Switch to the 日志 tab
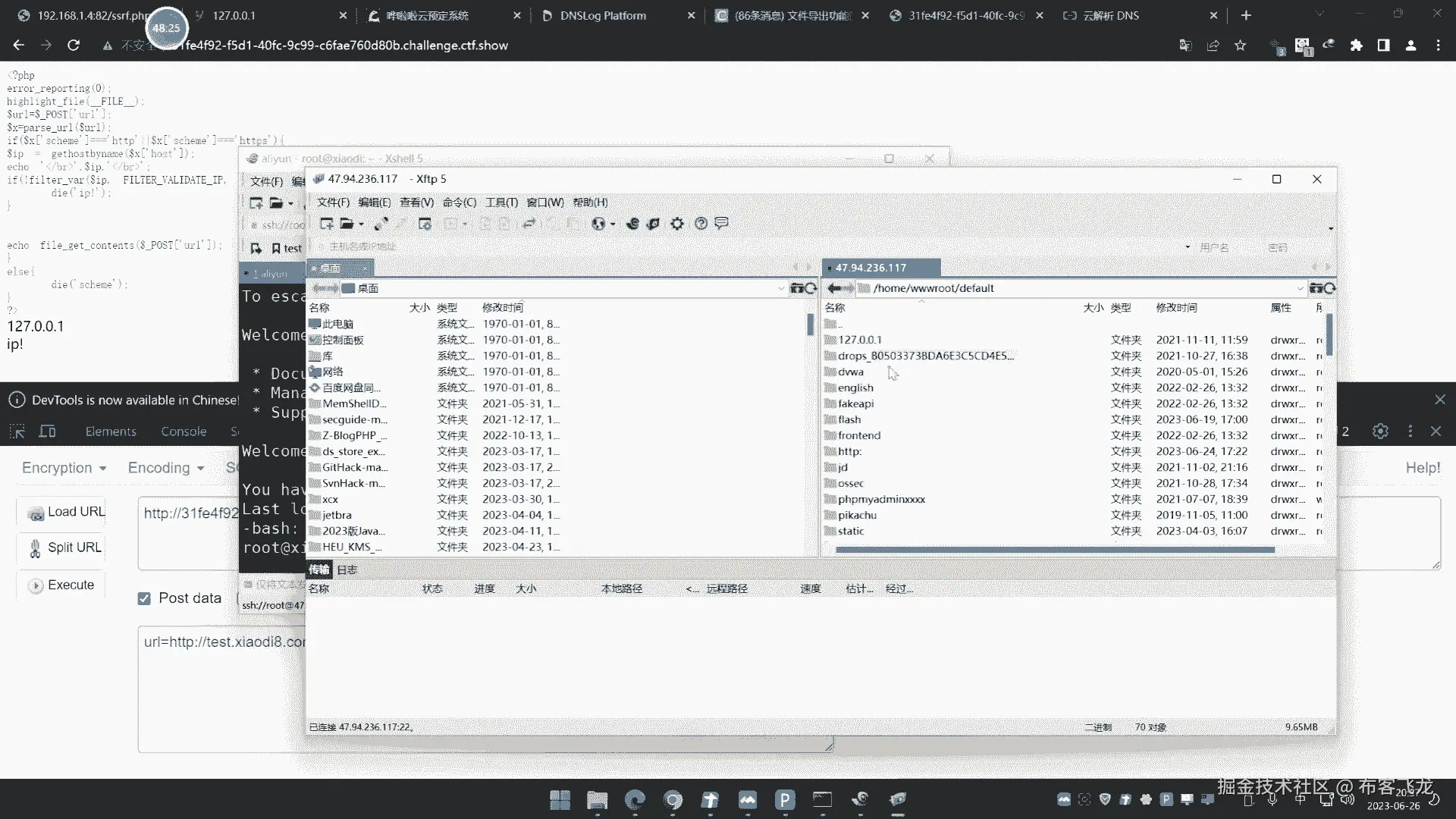Image resolution: width=1456 pixels, height=819 pixels. [347, 570]
